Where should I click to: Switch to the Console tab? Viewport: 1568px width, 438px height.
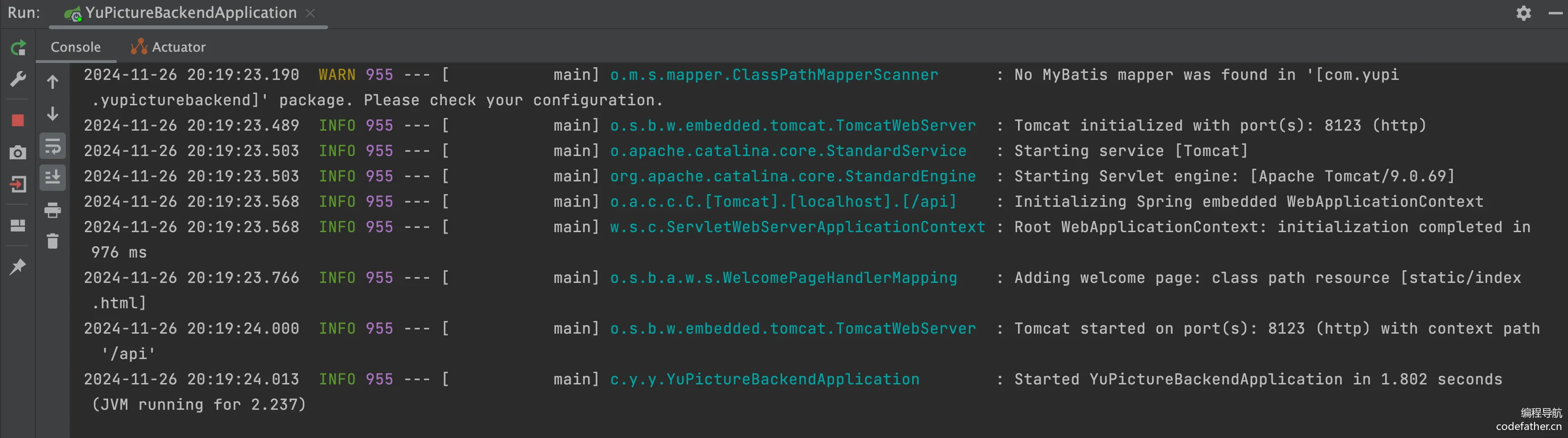pos(76,47)
